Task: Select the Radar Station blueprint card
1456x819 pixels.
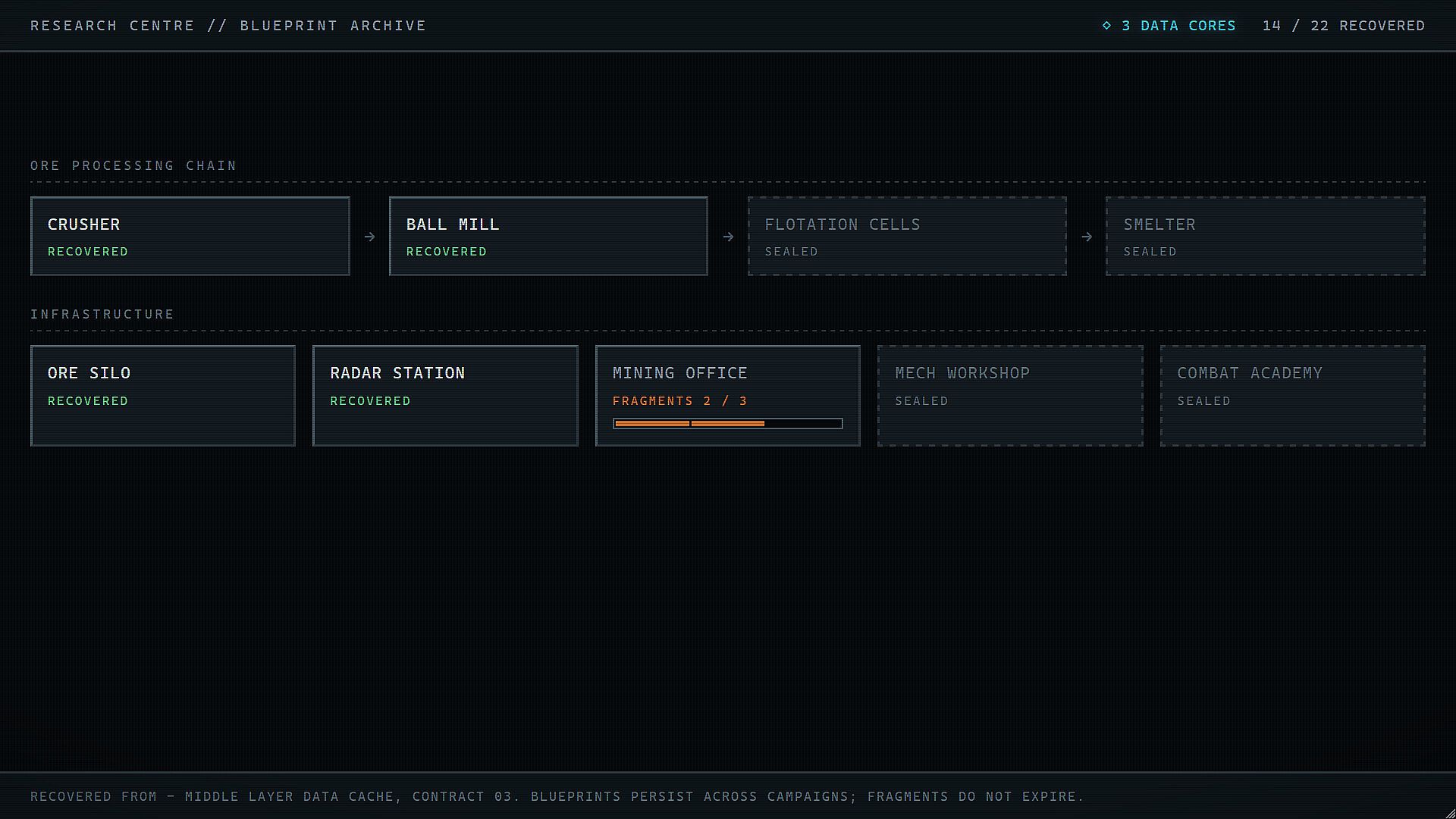Action: pos(445,396)
